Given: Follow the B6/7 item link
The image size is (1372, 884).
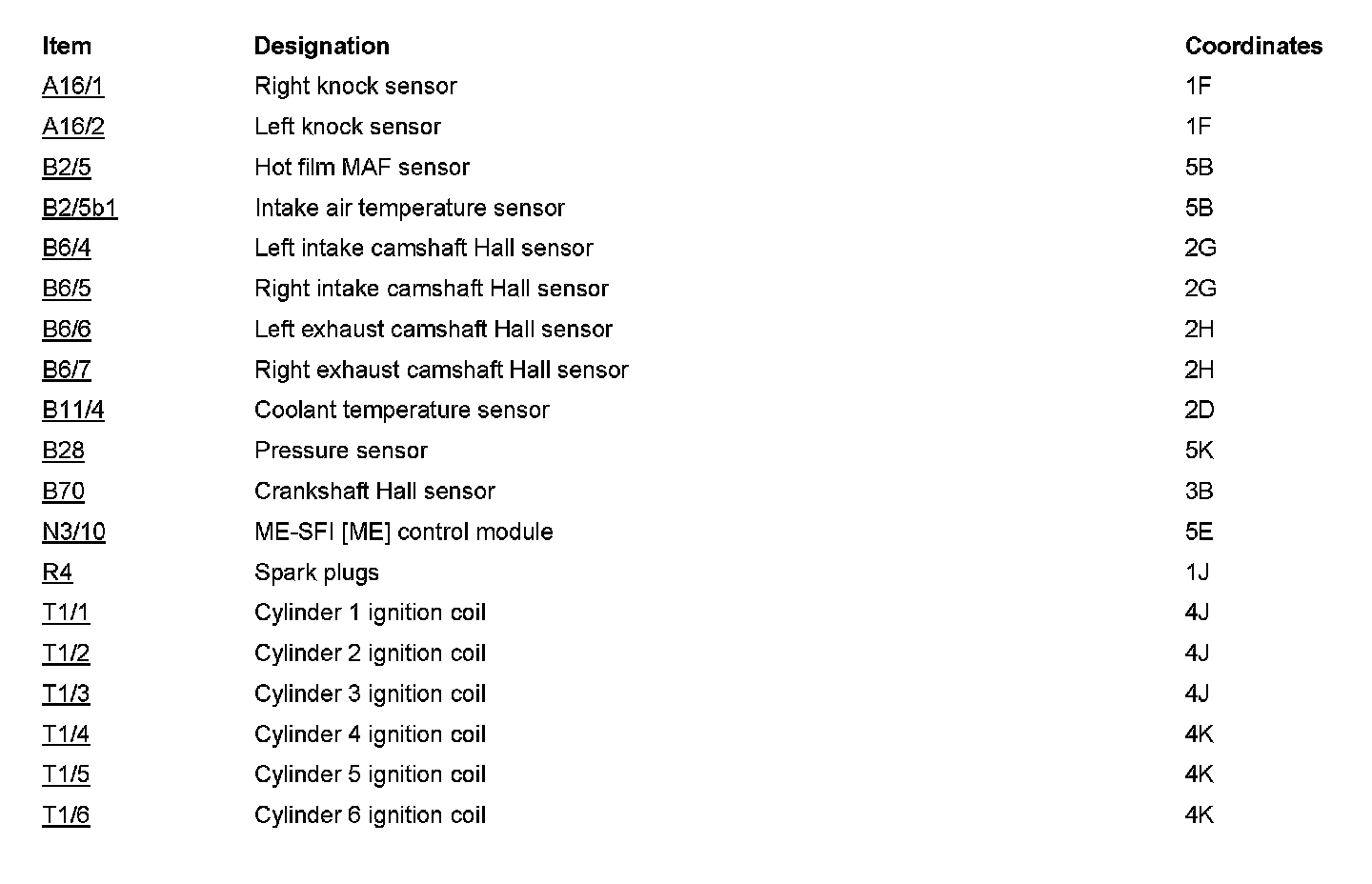Looking at the screenshot, I should click(66, 370).
